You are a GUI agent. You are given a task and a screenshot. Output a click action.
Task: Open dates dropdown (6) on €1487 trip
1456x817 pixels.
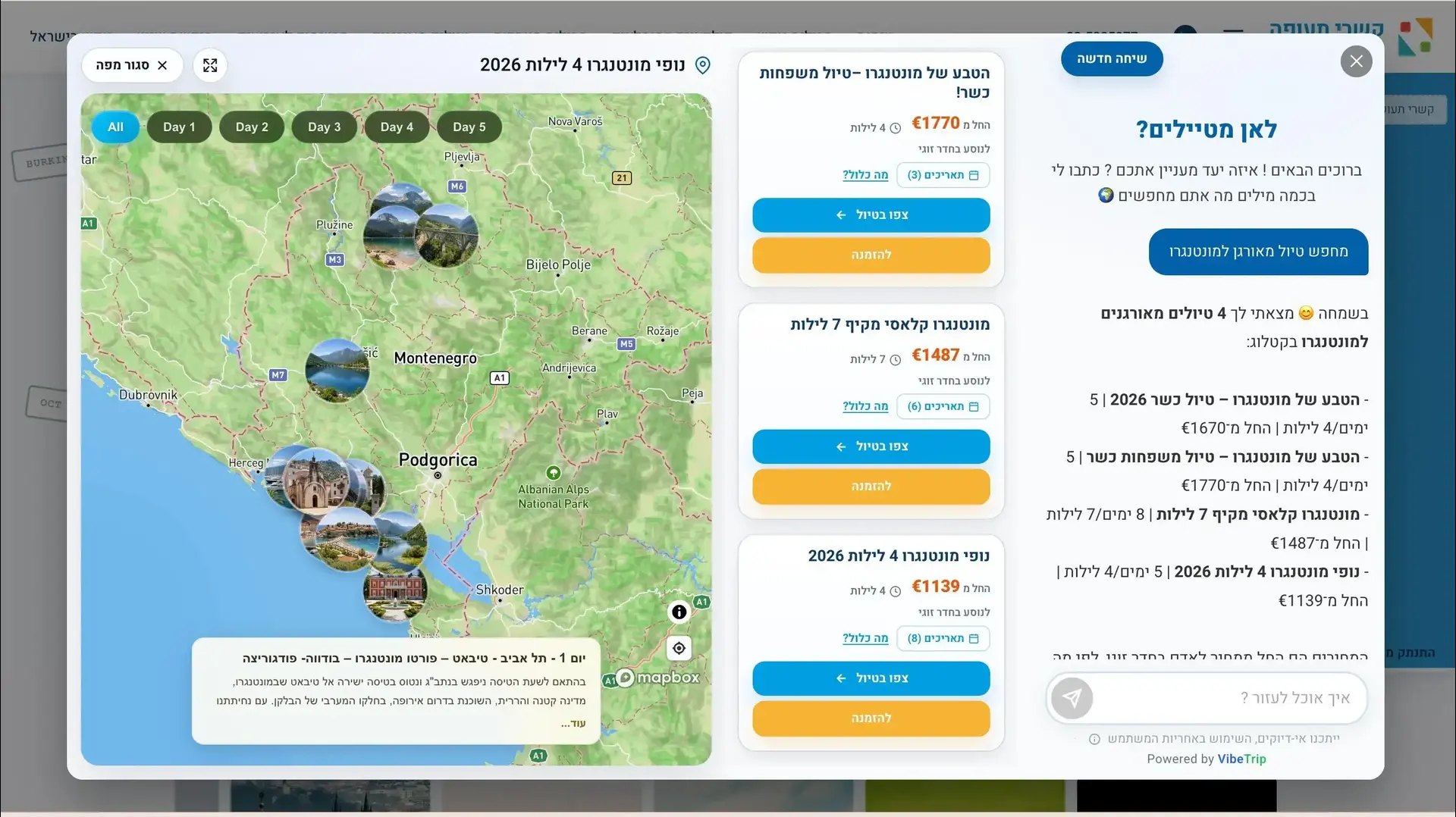(943, 406)
